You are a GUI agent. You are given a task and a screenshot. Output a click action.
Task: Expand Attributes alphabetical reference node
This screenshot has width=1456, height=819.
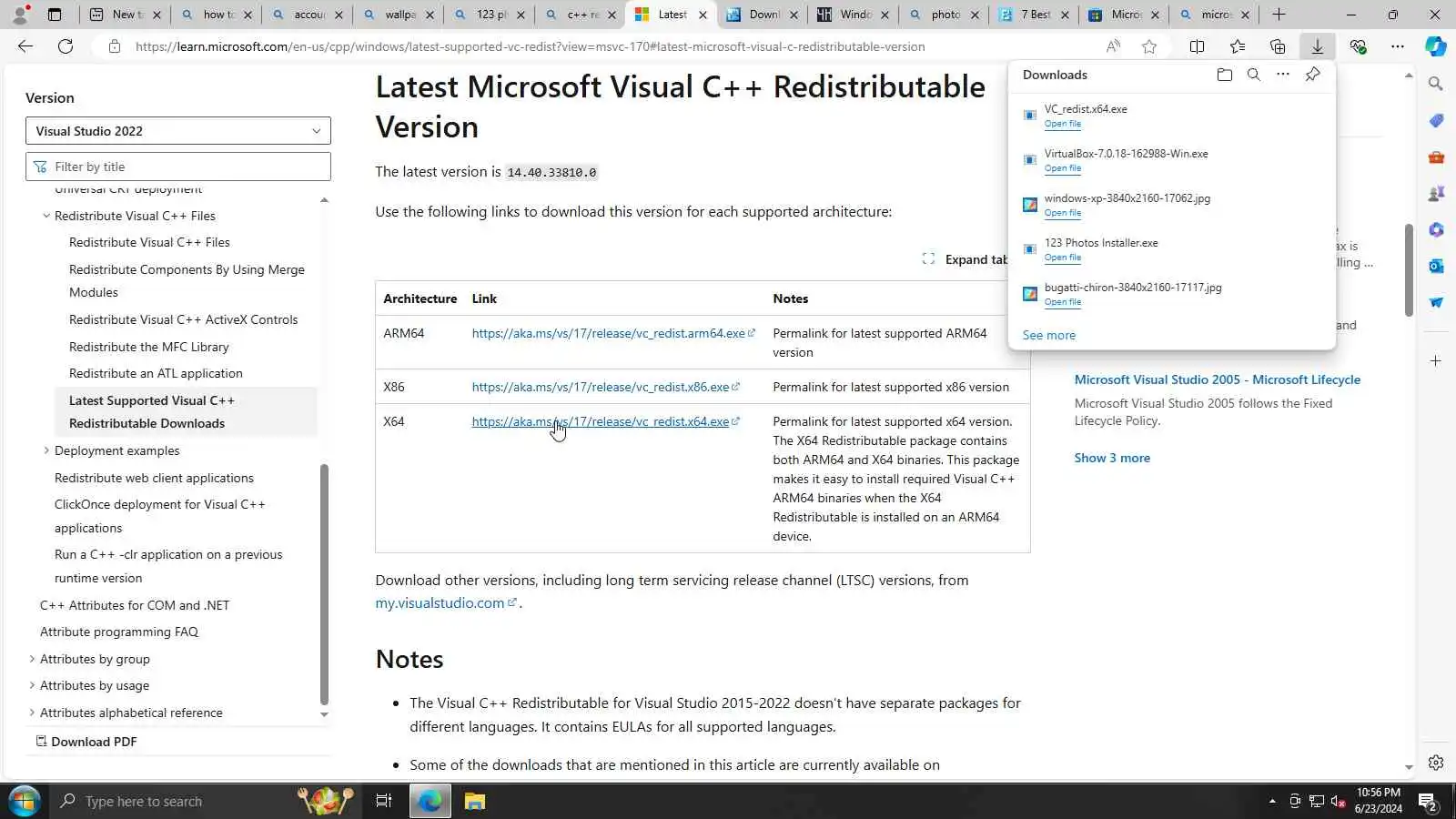pos(32,713)
